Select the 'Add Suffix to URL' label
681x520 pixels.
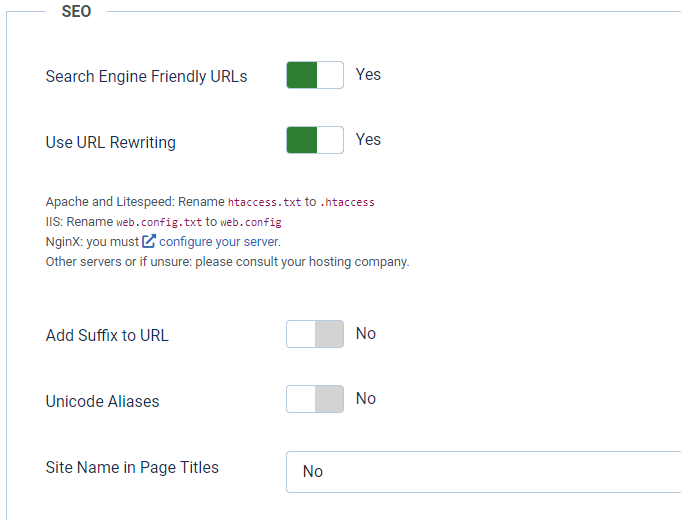107,336
